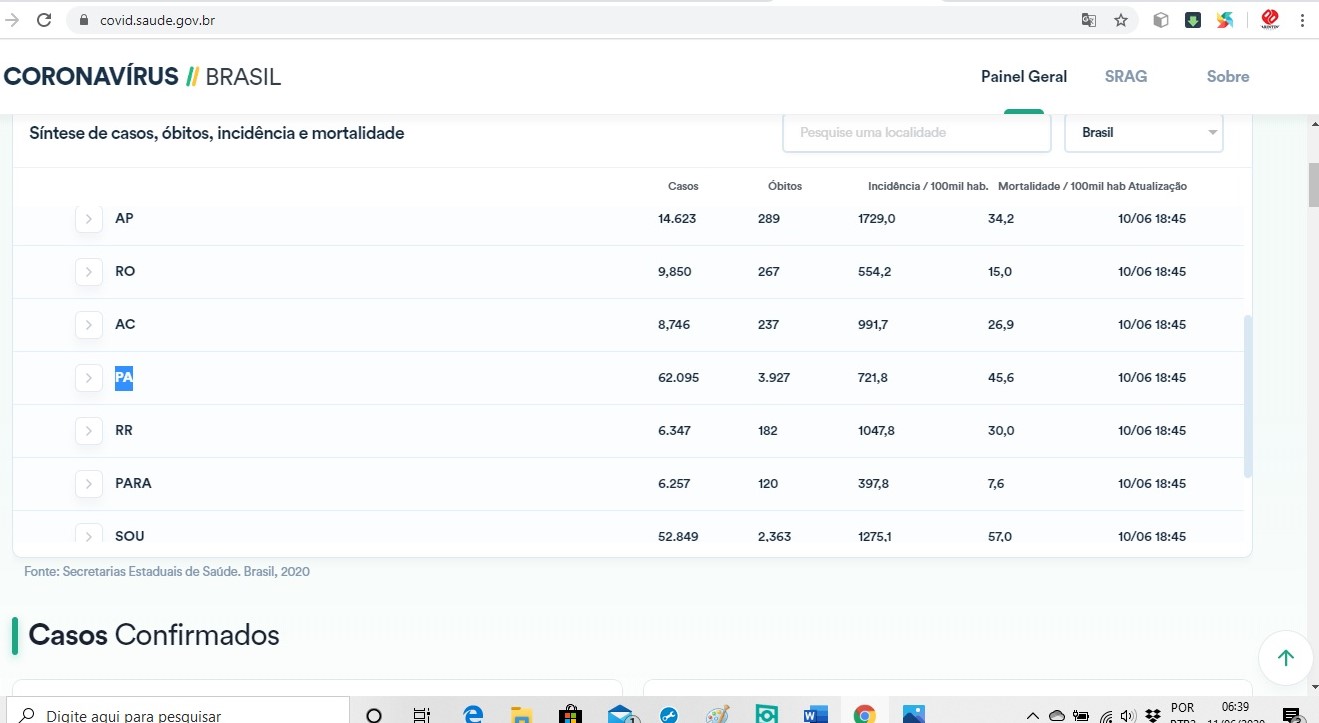This screenshot has height=723, width=1319.
Task: Open the green download arrow extension
Action: 1193,20
